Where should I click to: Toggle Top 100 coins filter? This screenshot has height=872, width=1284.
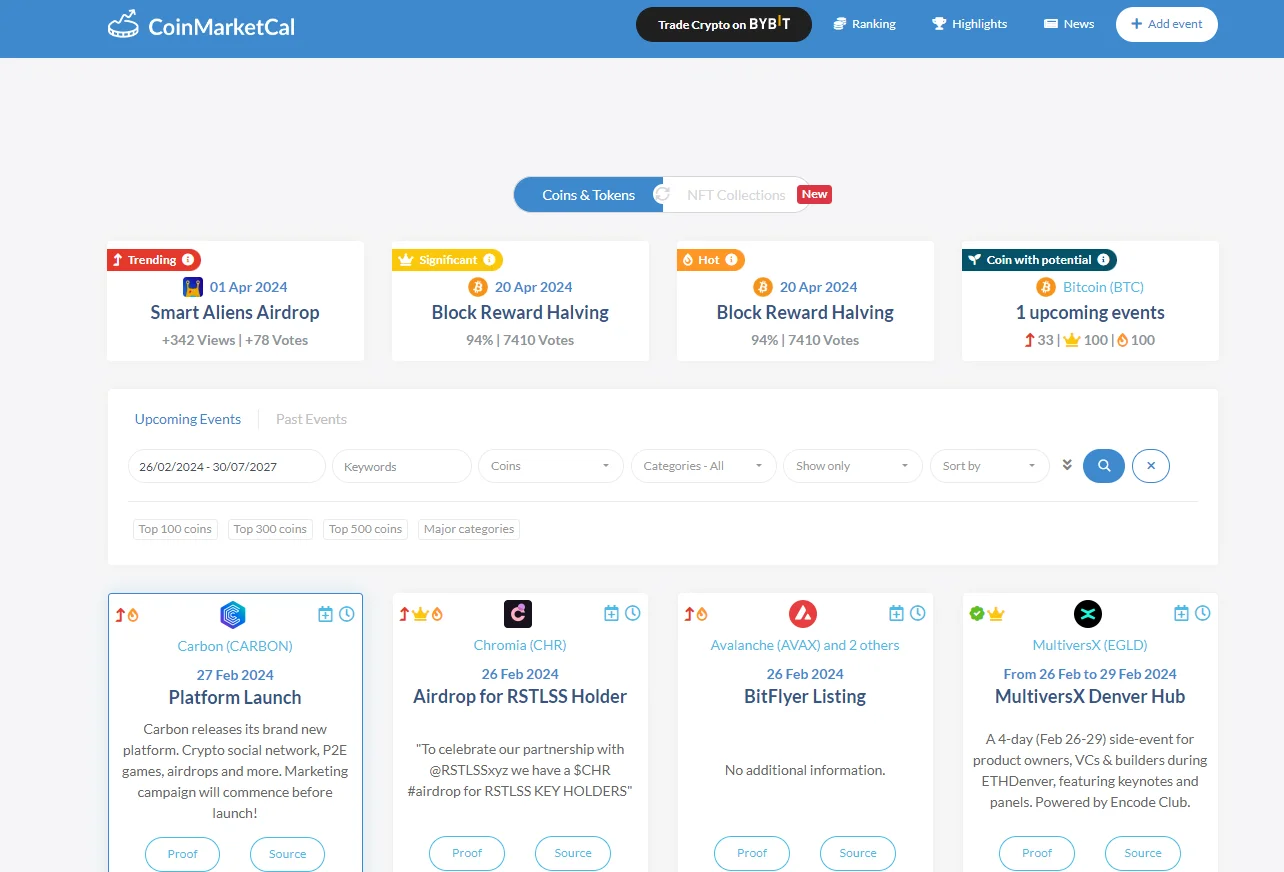coord(175,529)
